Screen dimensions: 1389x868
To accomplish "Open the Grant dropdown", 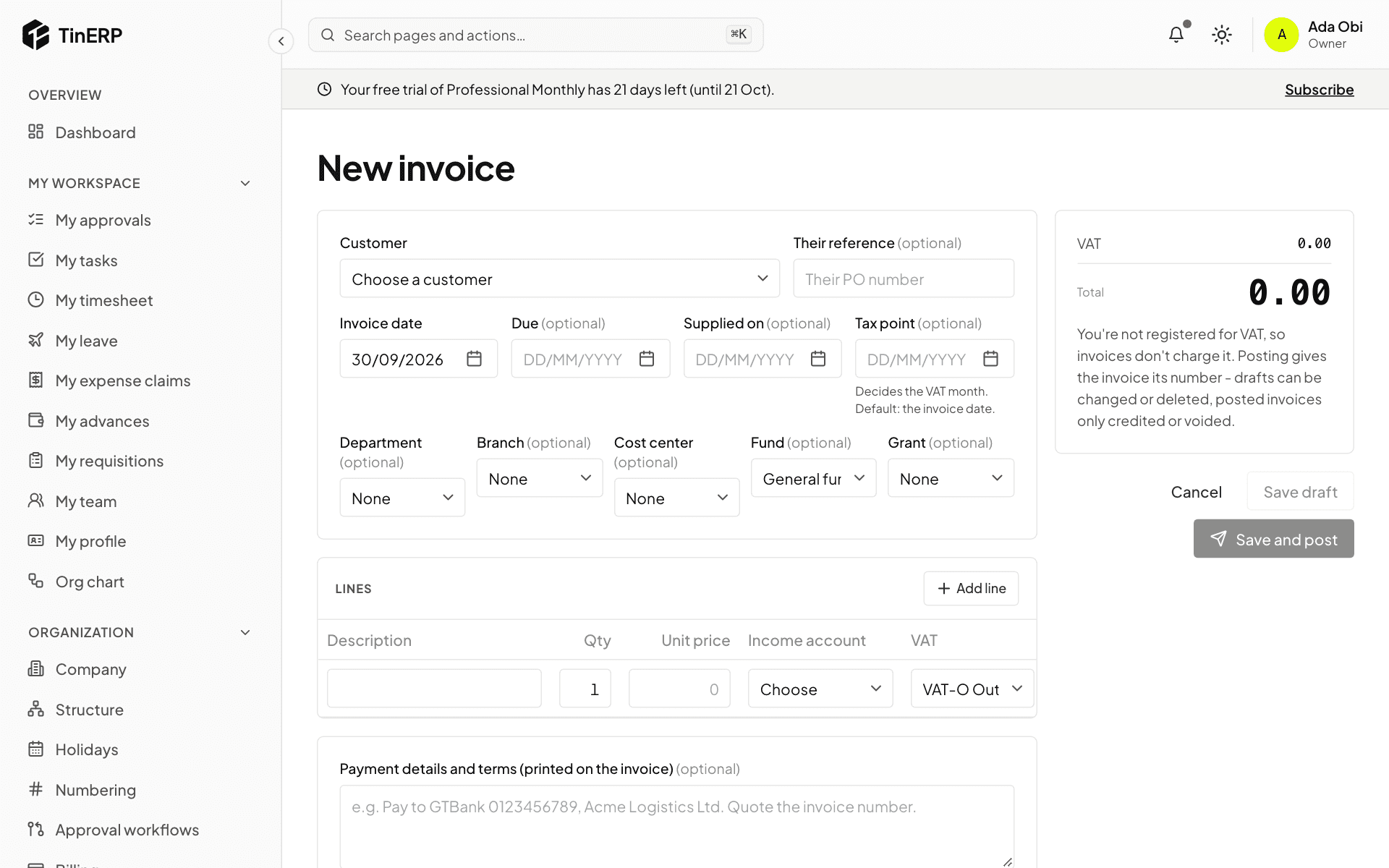I will coord(951,478).
